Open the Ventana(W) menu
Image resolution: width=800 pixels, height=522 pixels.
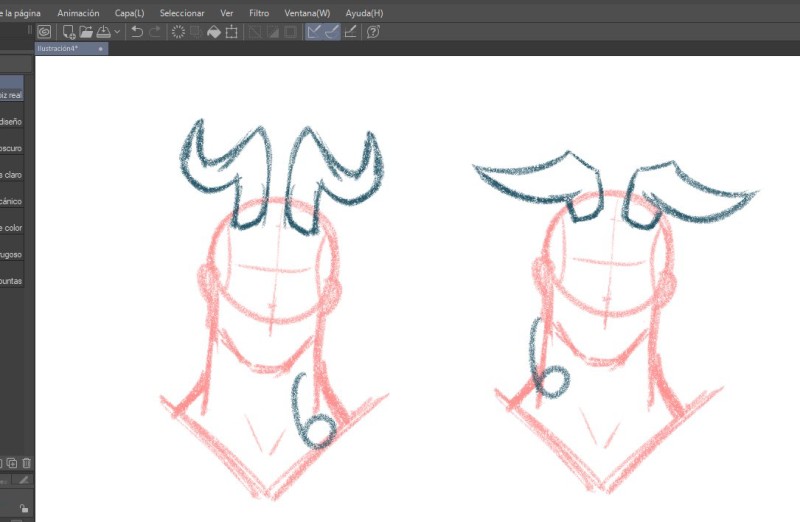[x=307, y=13]
